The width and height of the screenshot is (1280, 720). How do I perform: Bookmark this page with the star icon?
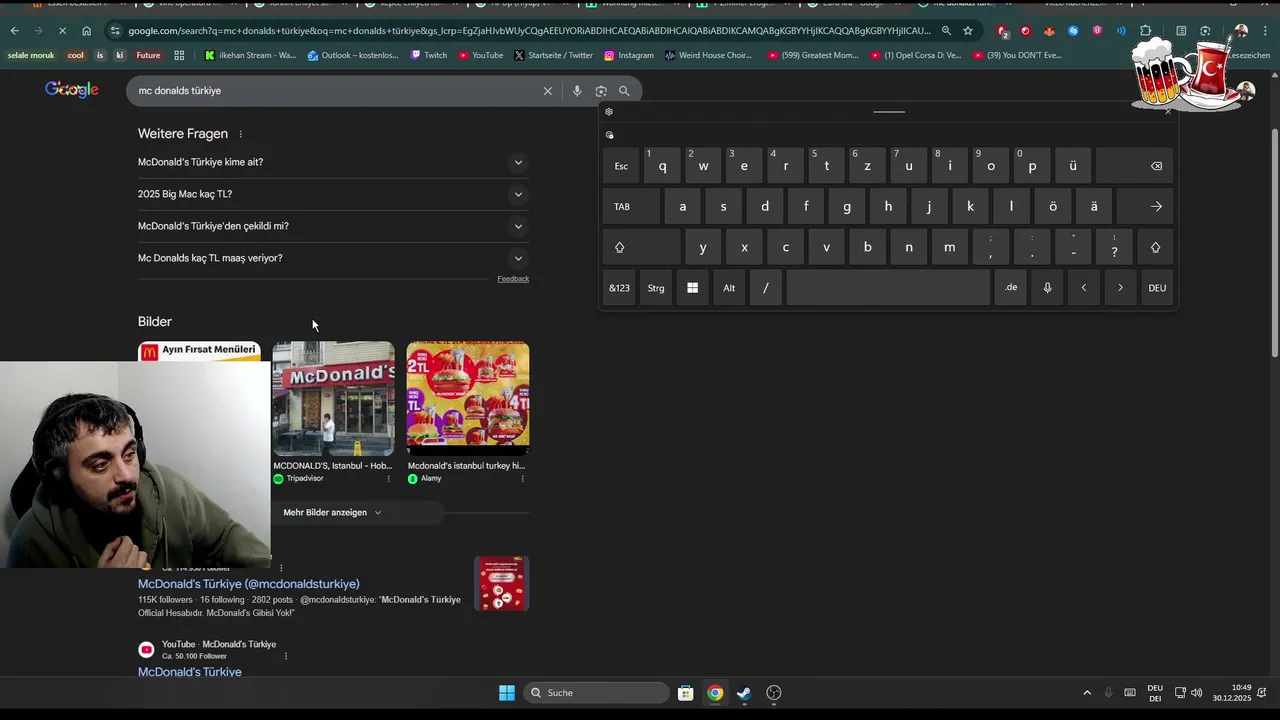(967, 31)
